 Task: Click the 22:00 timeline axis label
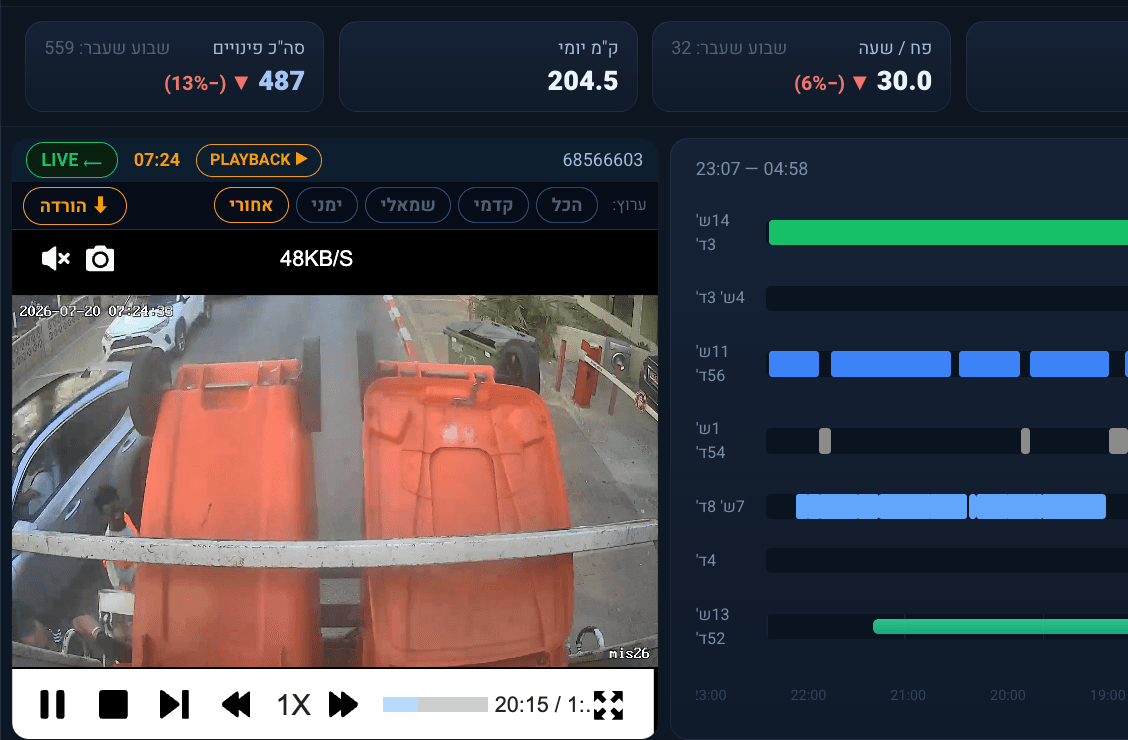(x=808, y=695)
